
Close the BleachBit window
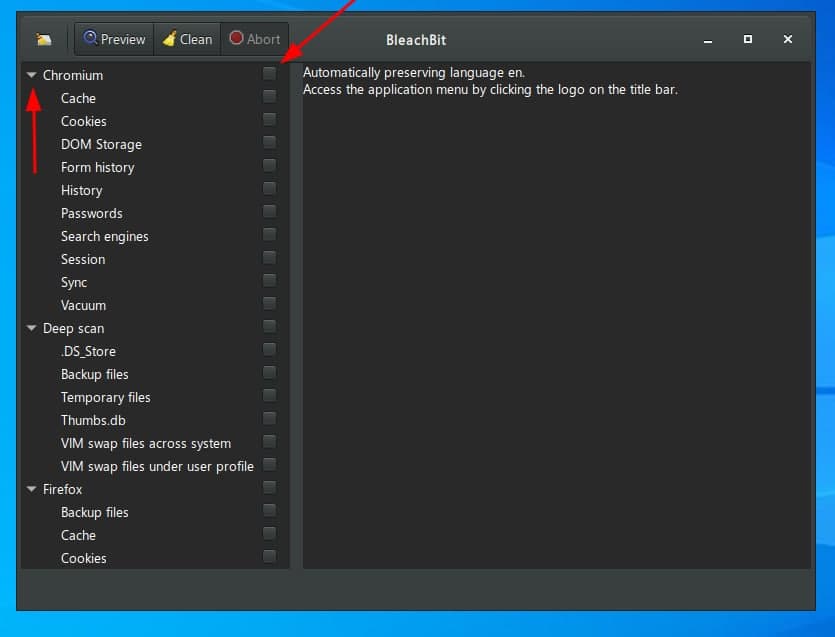[x=788, y=39]
